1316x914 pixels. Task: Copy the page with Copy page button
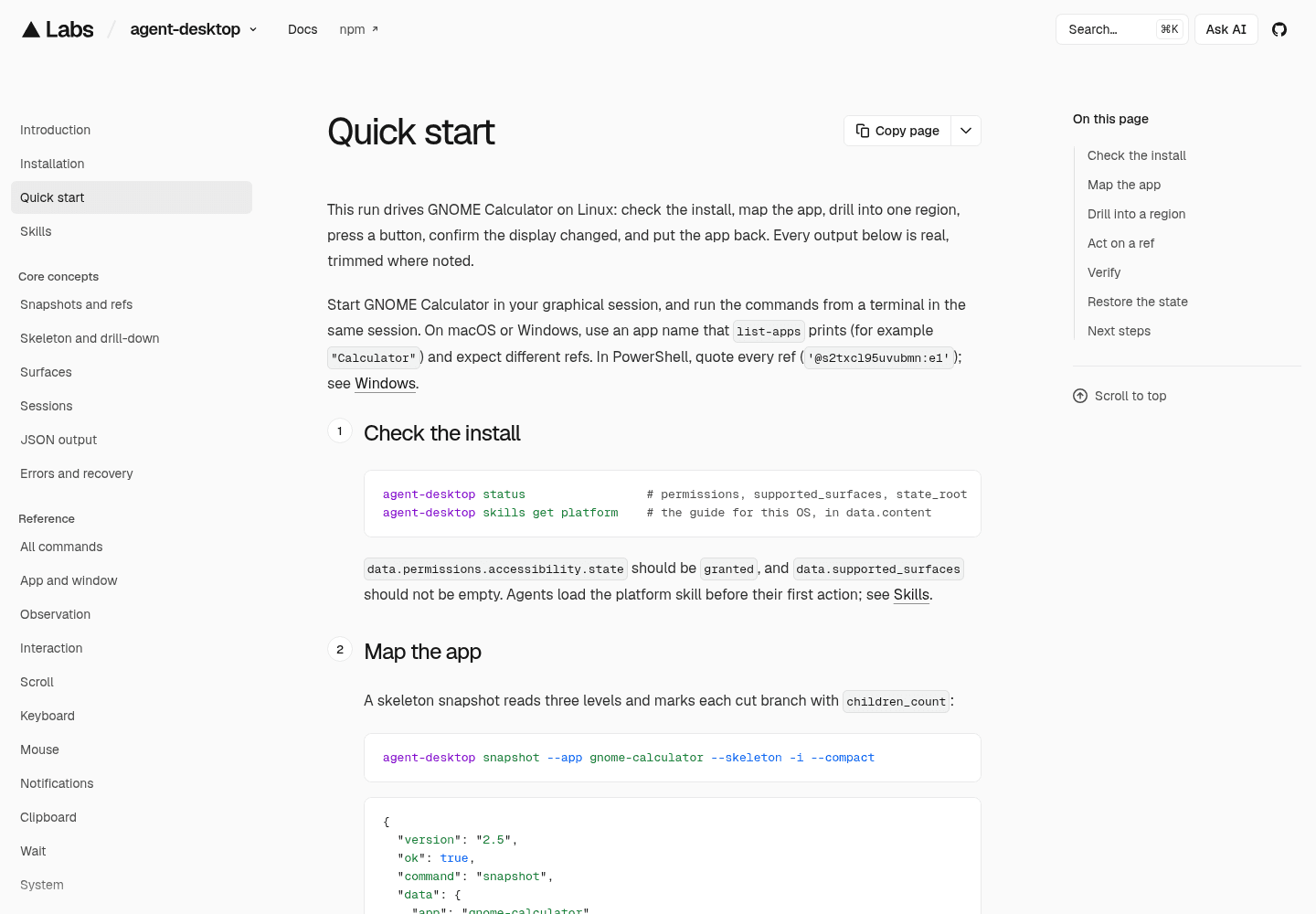[897, 131]
